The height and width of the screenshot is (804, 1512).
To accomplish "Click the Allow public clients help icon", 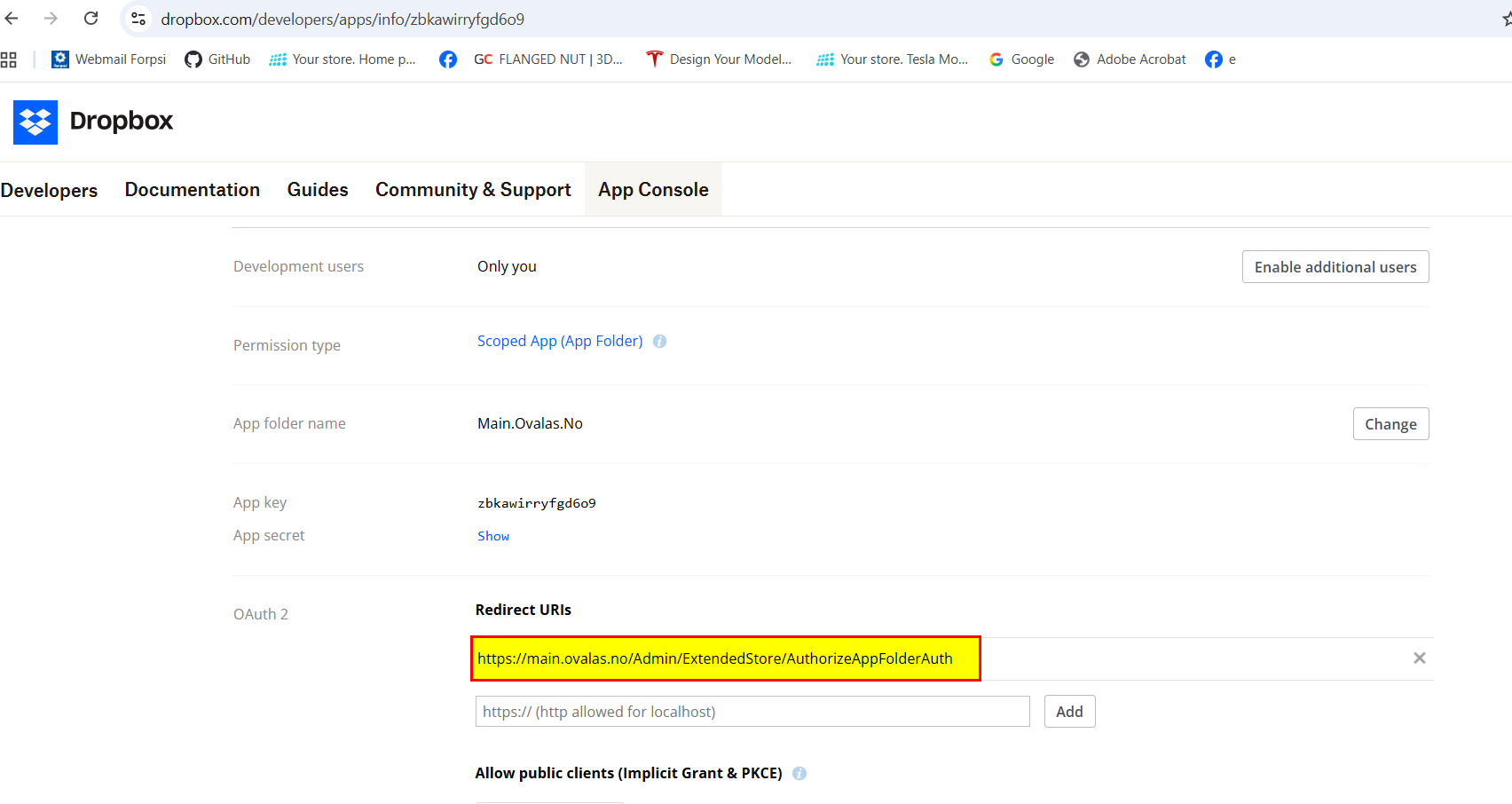I will point(799,774).
